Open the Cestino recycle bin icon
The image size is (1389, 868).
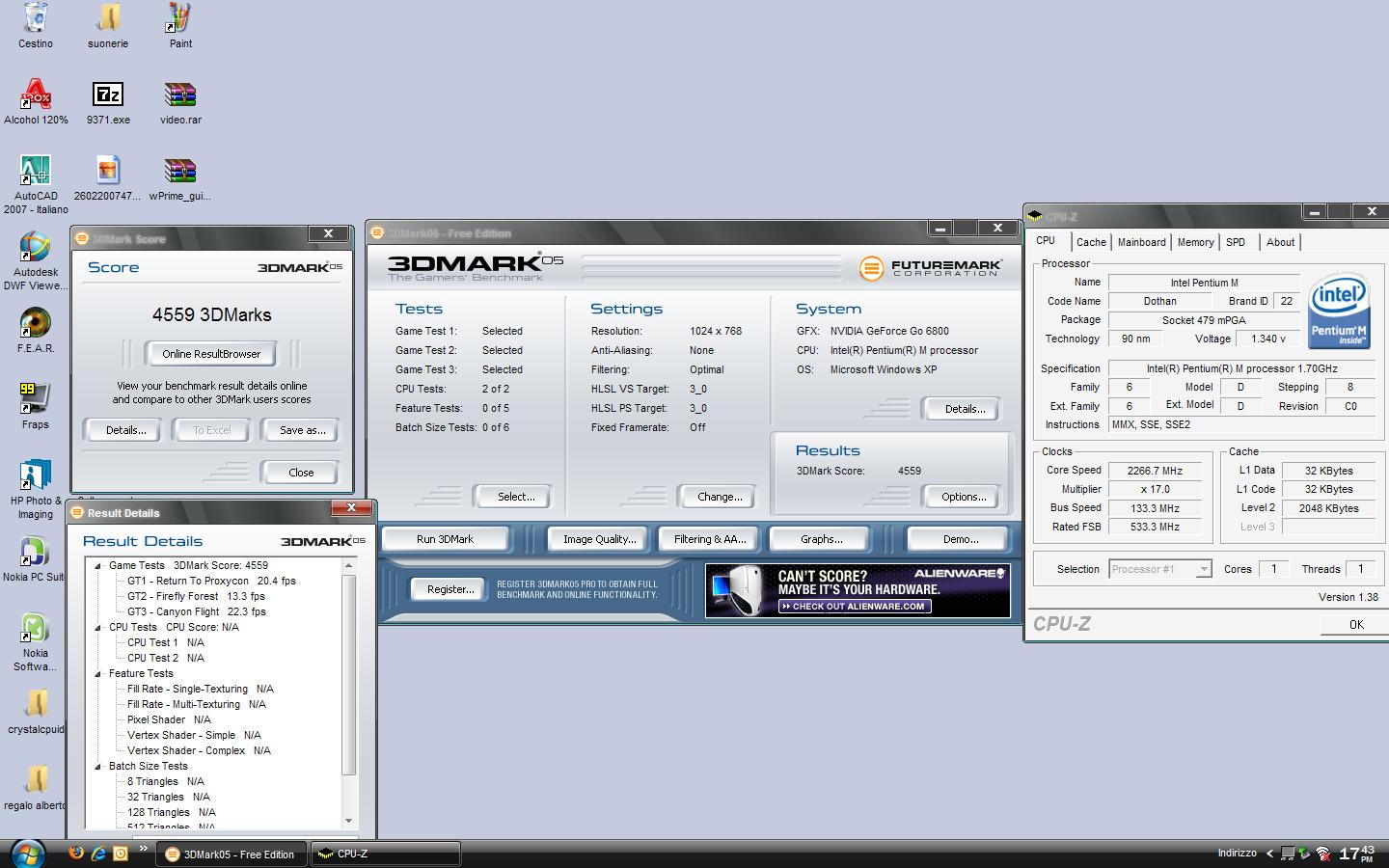(36, 17)
